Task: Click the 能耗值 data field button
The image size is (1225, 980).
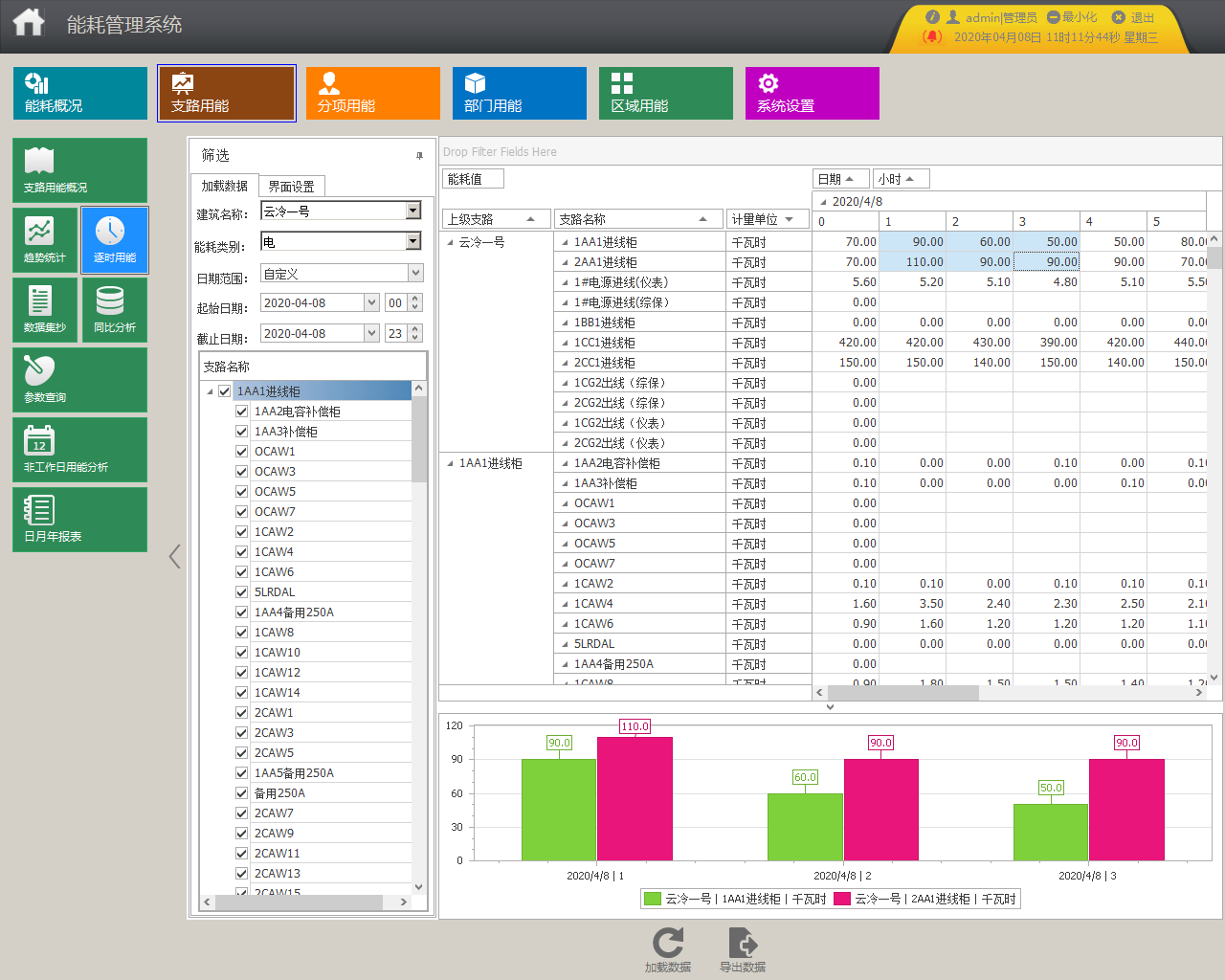Action: pos(475,179)
